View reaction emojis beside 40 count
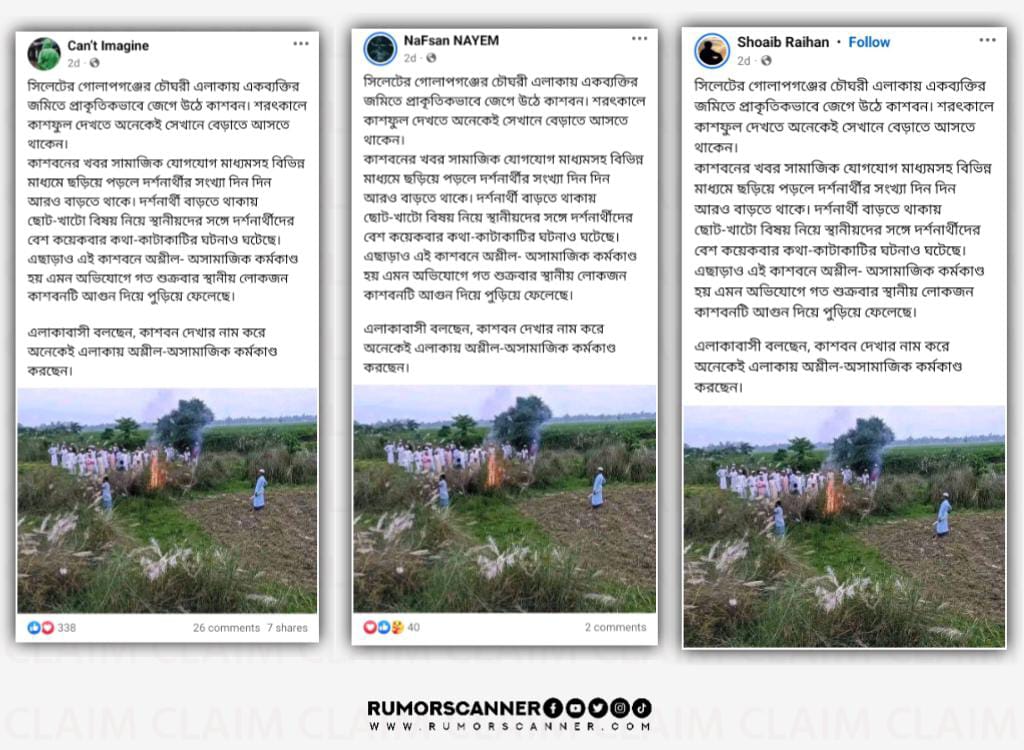This screenshot has width=1024, height=750. tap(383, 627)
